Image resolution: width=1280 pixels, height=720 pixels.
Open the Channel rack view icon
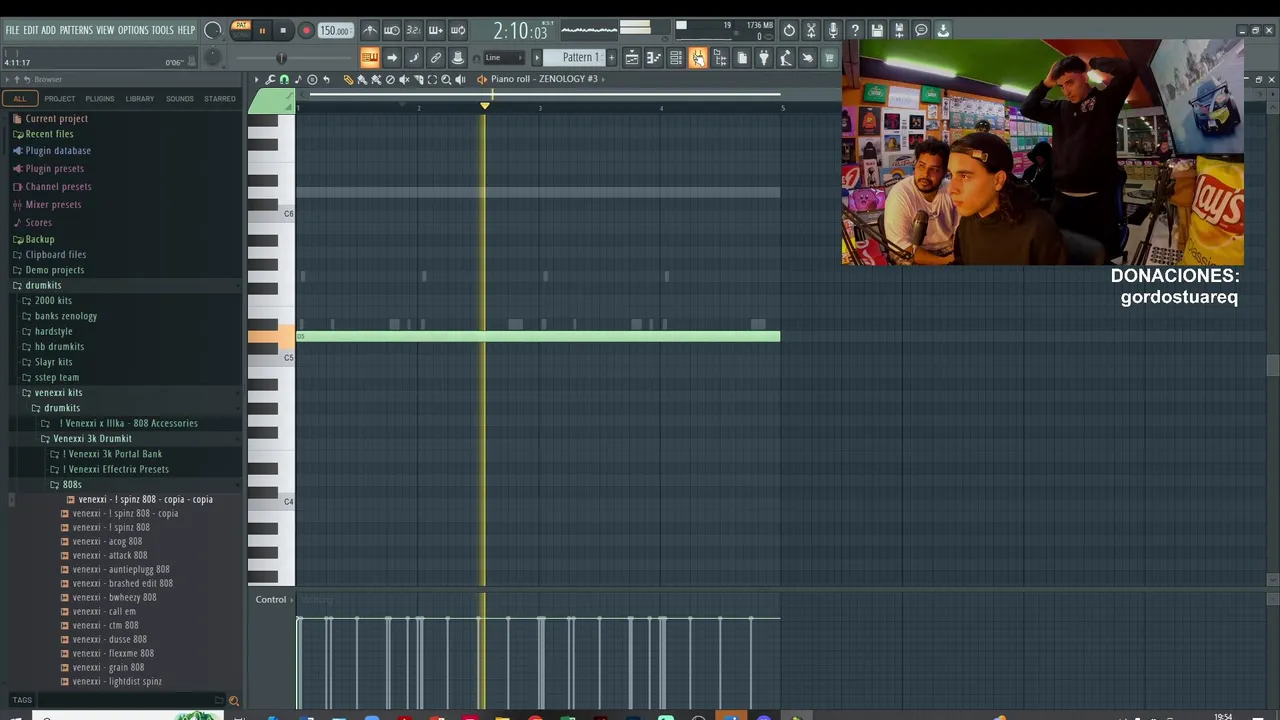point(676,58)
